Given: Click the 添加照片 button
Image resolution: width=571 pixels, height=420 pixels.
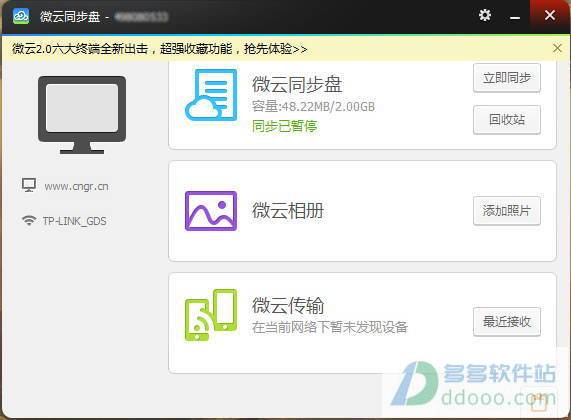Looking at the screenshot, I should tap(507, 211).
